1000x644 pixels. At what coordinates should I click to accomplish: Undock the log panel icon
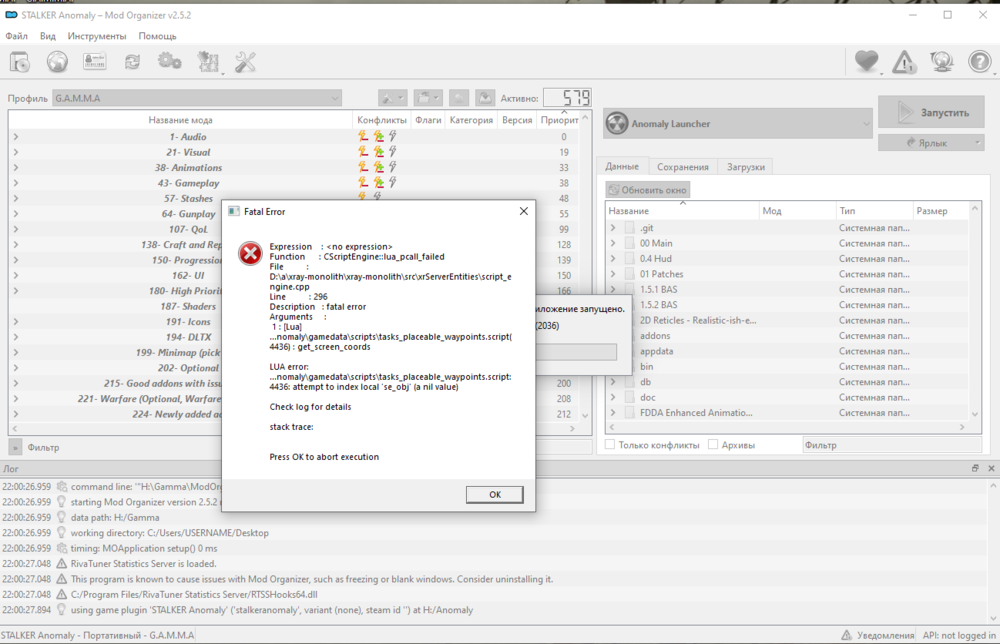[975, 468]
